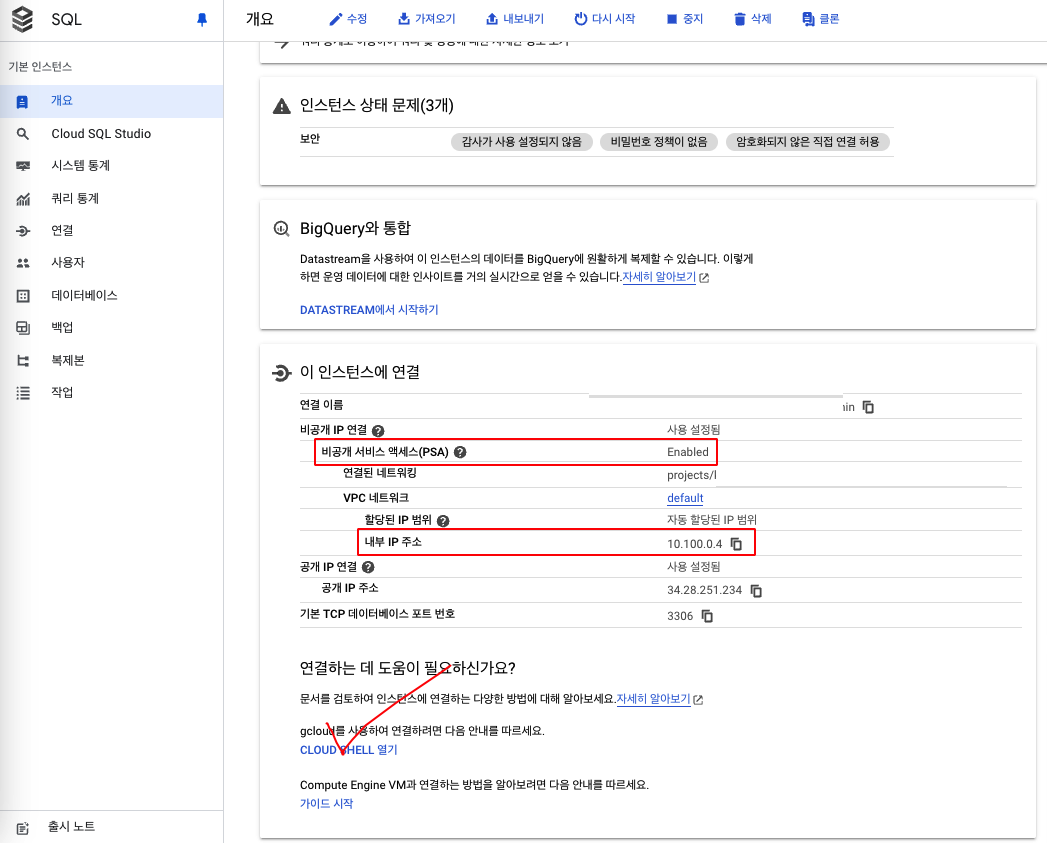Copy the port number 3306
Viewport: 1047px width, 843px height.
click(x=707, y=616)
